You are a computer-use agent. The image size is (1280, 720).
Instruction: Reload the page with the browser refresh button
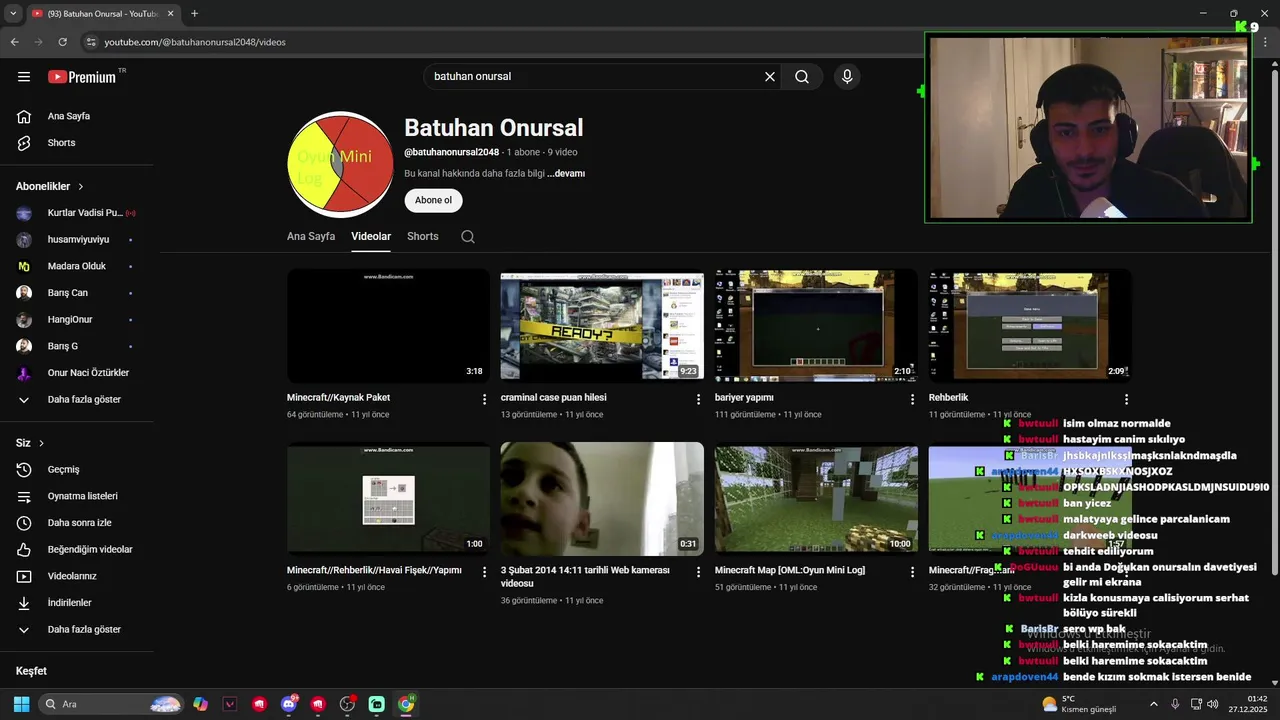[62, 42]
